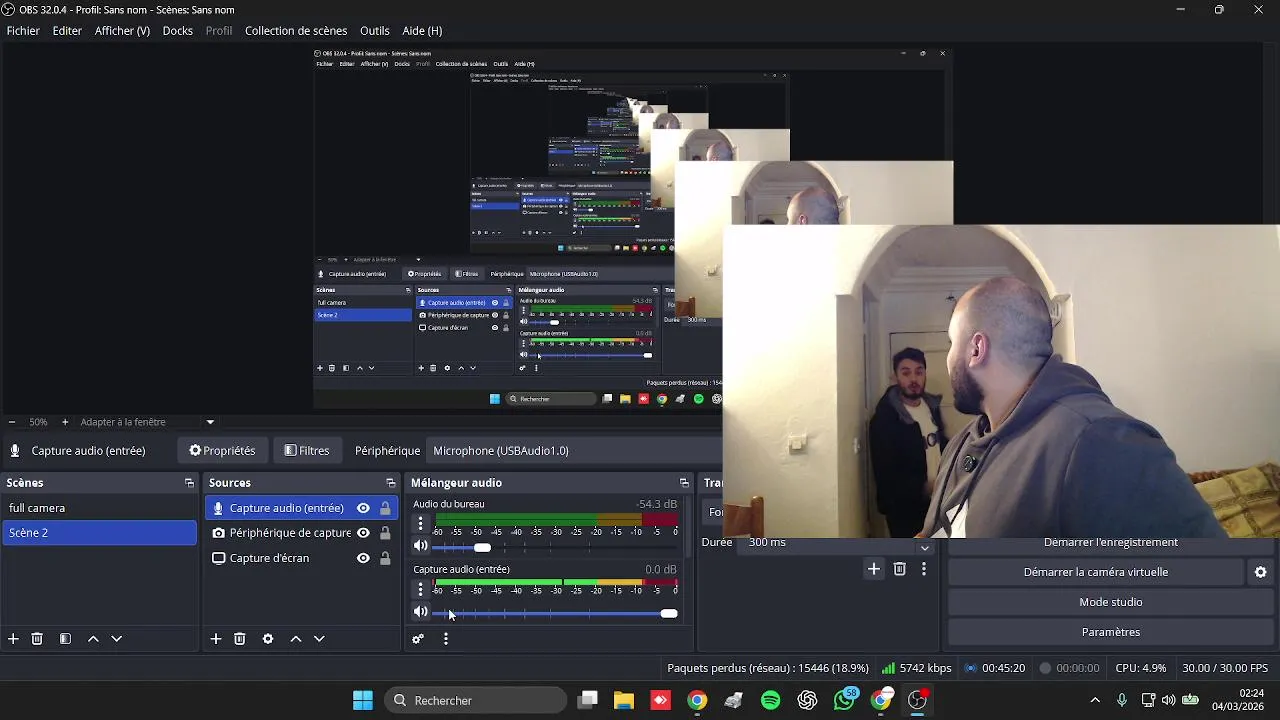The image size is (1280, 720).
Task: Move scene up with the Scènes up arrow
Action: coord(93,639)
